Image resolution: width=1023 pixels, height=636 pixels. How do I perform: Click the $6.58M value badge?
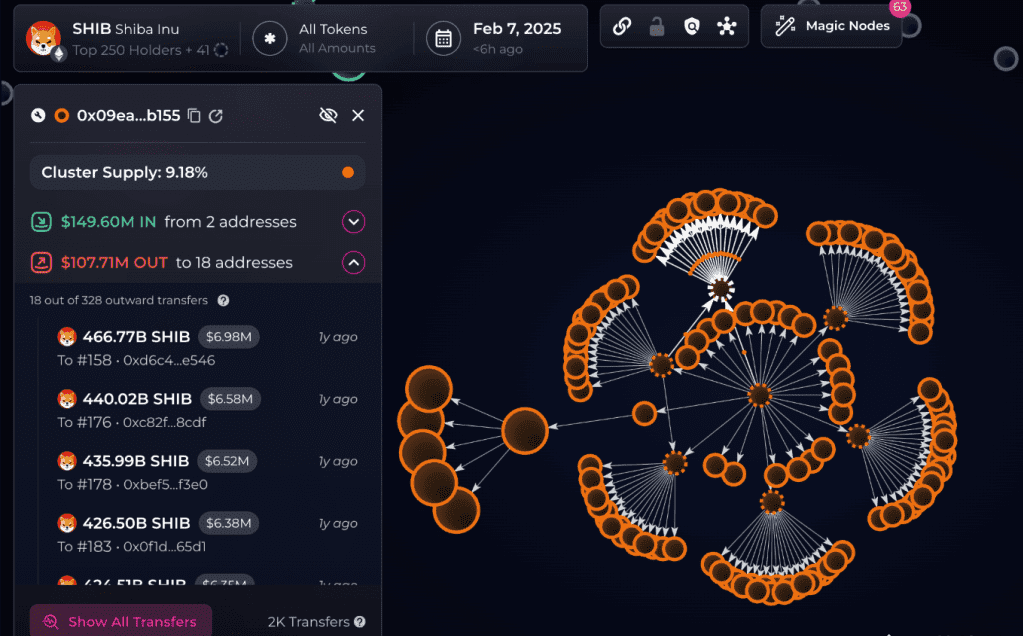click(230, 399)
